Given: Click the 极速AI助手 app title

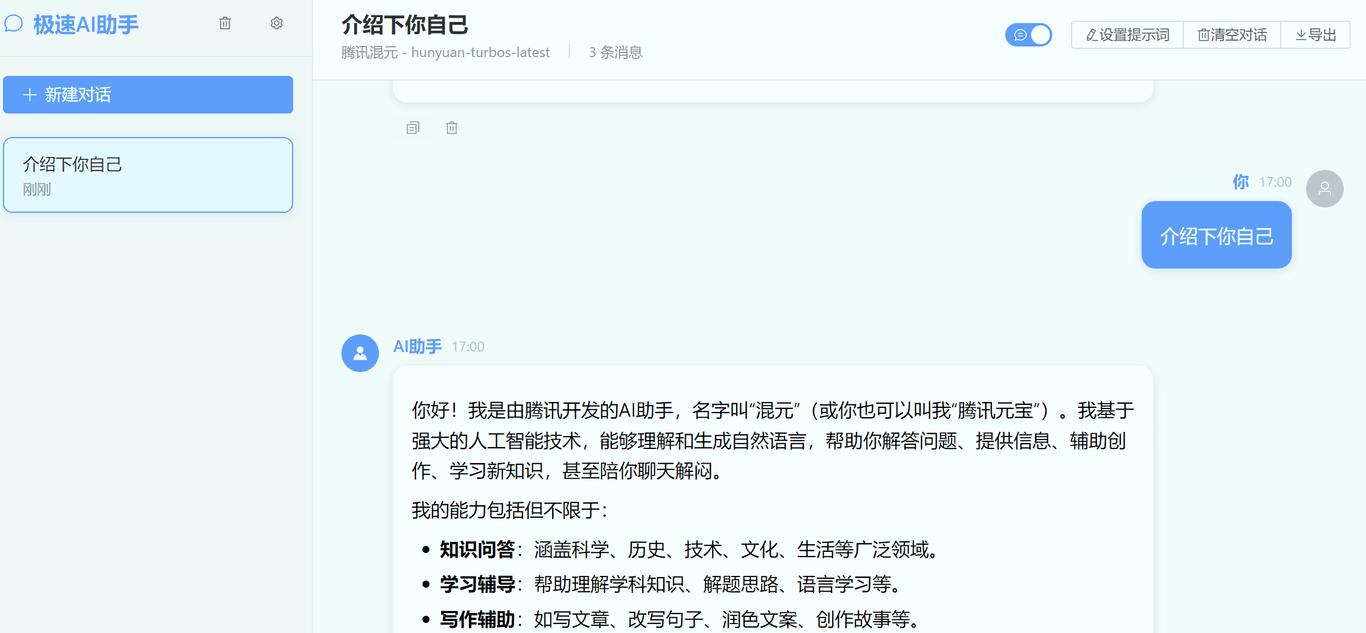Looking at the screenshot, I should [86, 25].
